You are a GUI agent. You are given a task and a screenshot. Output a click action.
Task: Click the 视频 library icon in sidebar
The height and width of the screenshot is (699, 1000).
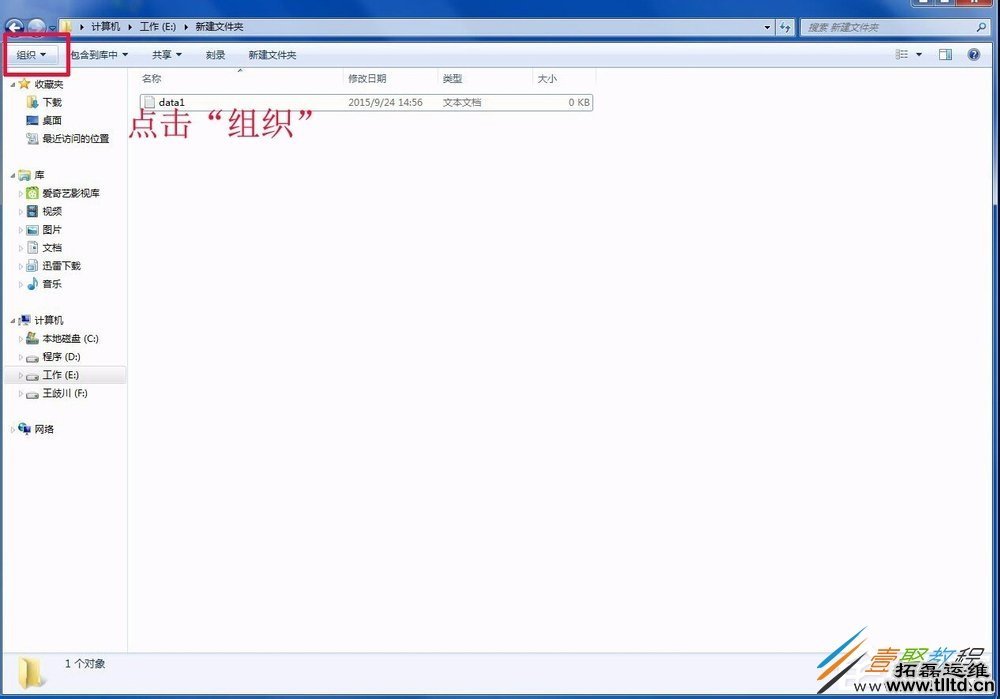point(32,211)
